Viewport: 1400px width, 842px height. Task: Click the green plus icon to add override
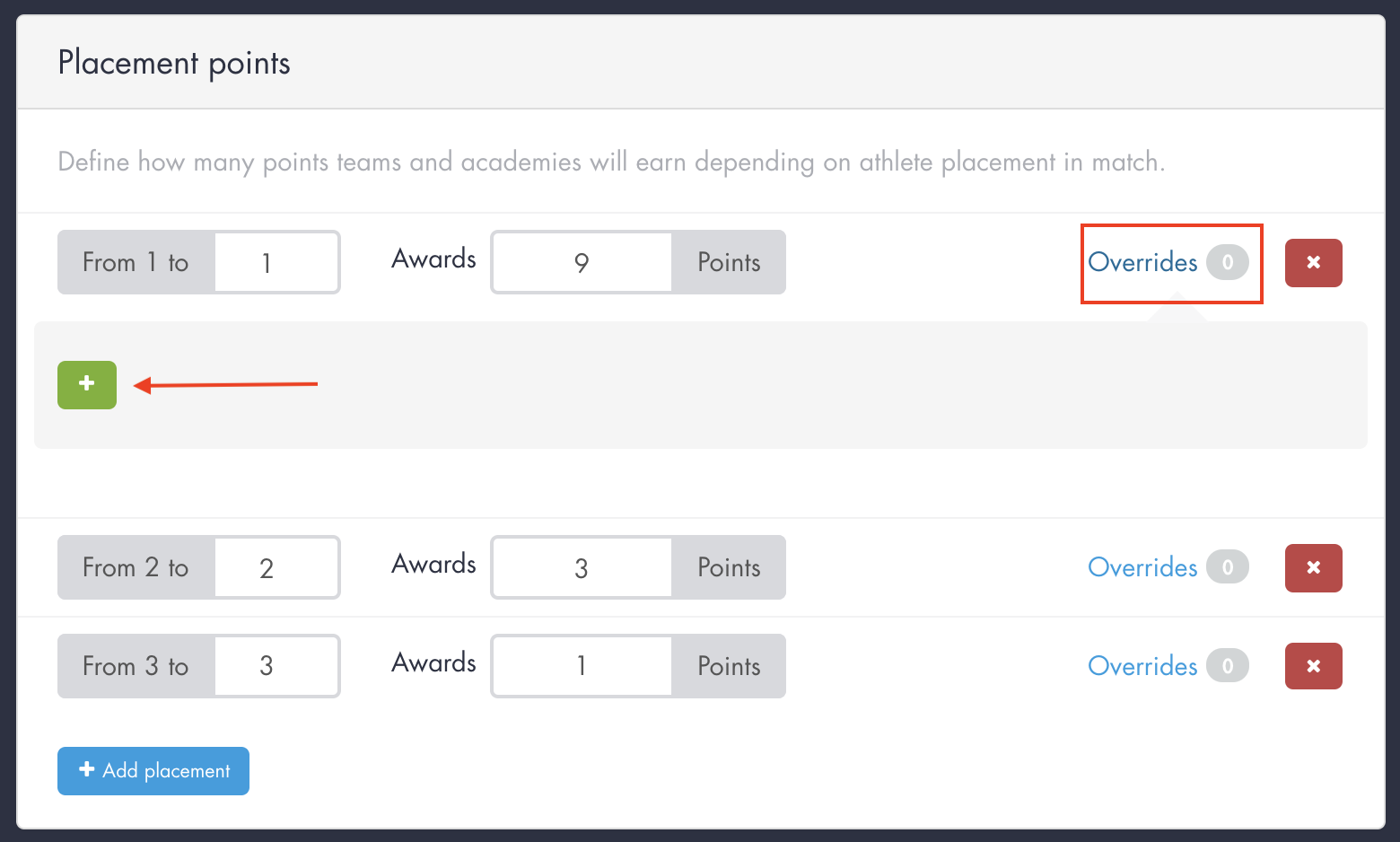[86, 384]
